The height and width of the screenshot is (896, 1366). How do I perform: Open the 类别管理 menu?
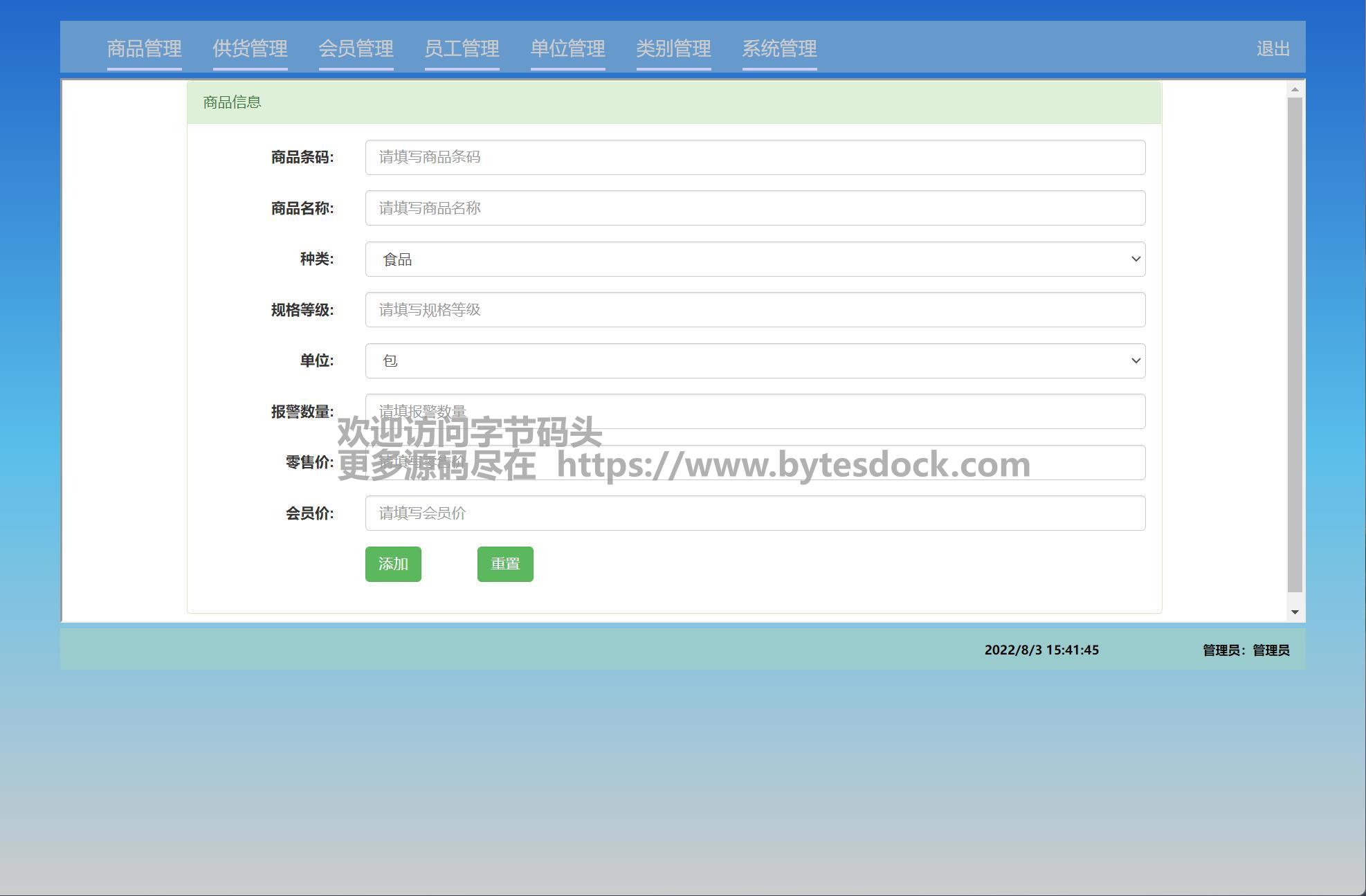pyautogui.click(x=673, y=48)
